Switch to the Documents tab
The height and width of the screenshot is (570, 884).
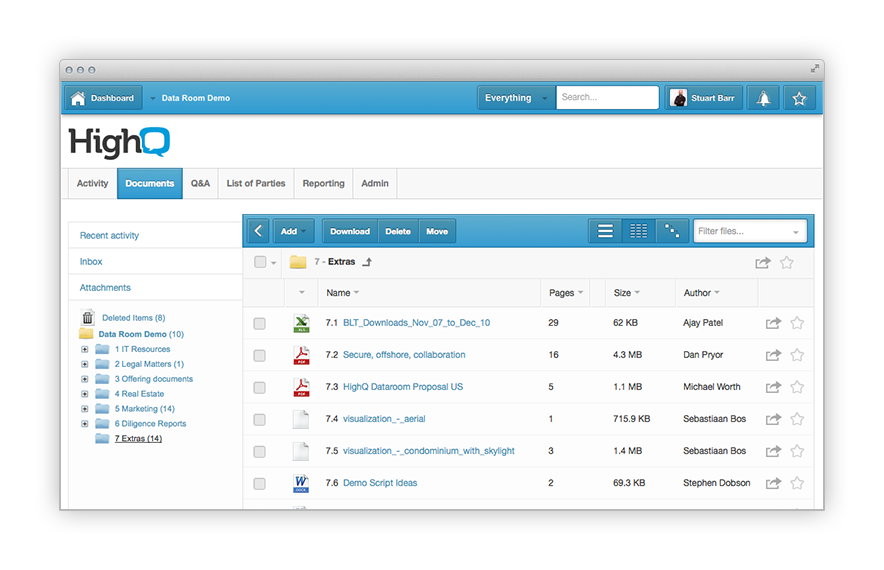[x=150, y=183]
